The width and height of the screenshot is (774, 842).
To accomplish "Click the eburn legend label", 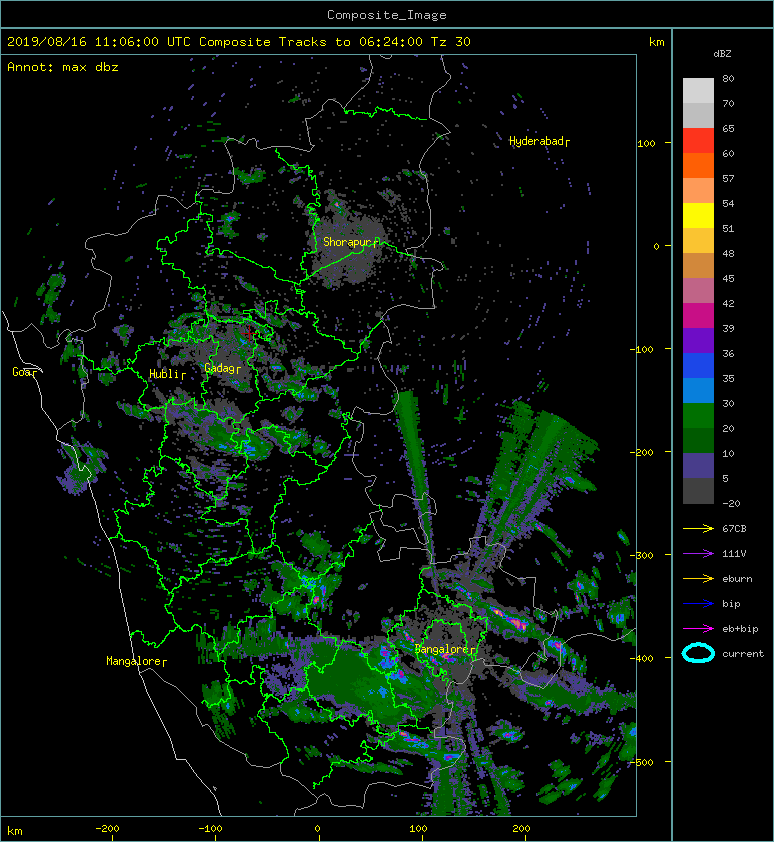I will [x=737, y=579].
